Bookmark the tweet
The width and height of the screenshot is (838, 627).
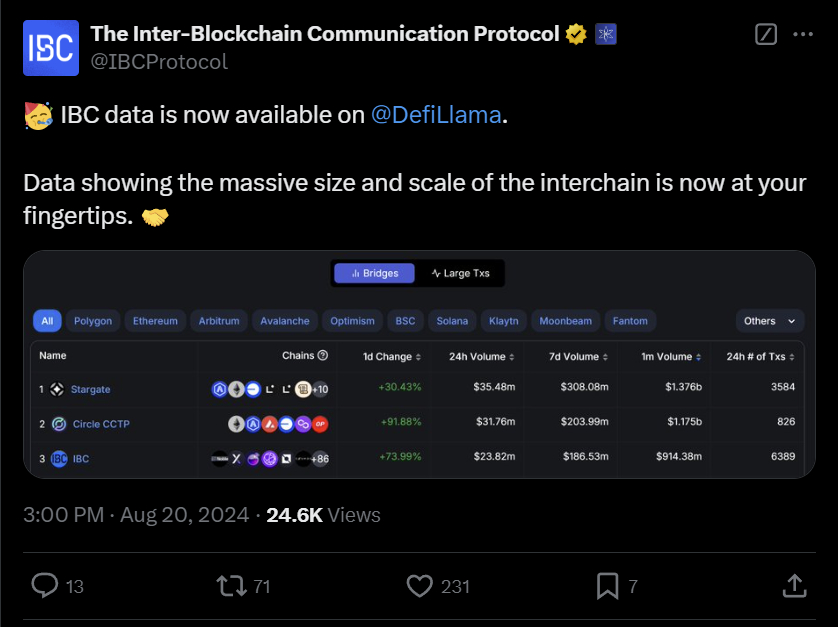click(x=610, y=587)
